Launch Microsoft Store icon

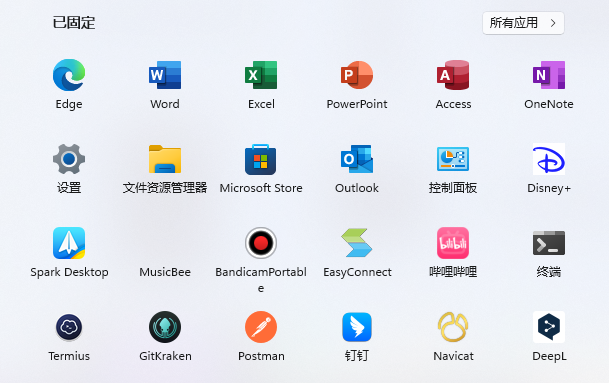pyautogui.click(x=261, y=159)
